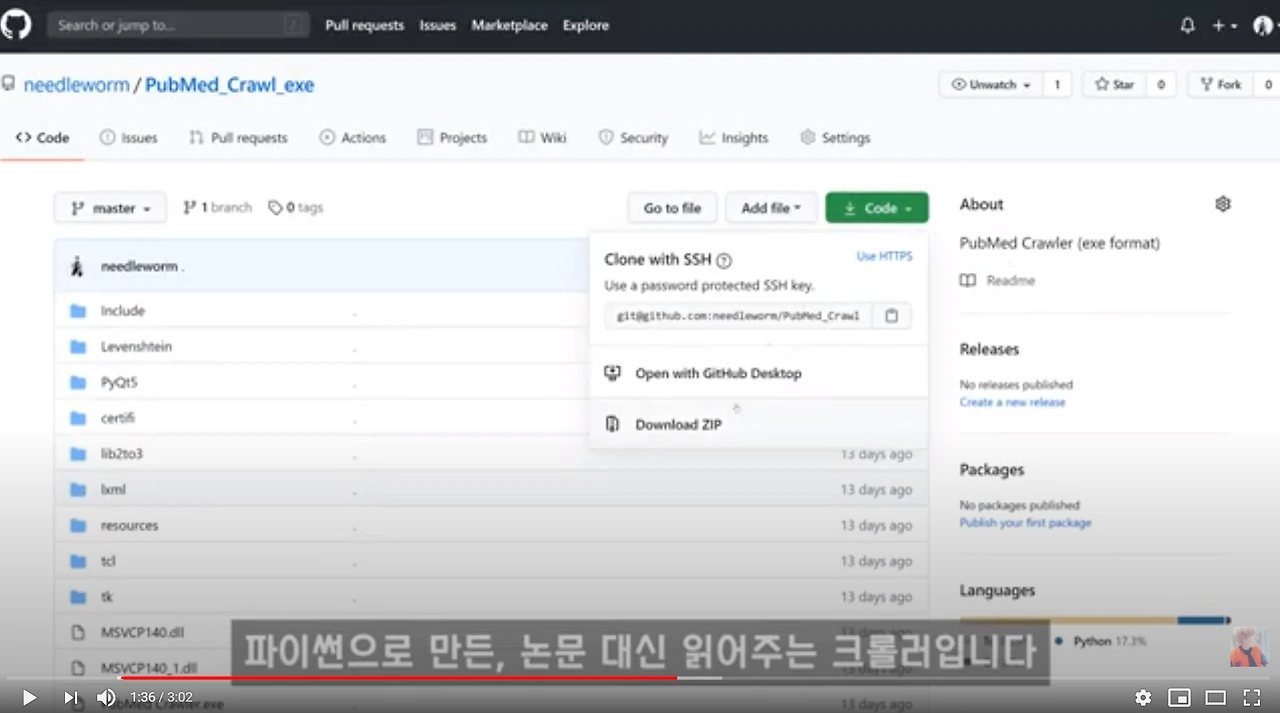The width and height of the screenshot is (1280, 713).
Task: Open the About settings gear icon
Action: [1222, 204]
